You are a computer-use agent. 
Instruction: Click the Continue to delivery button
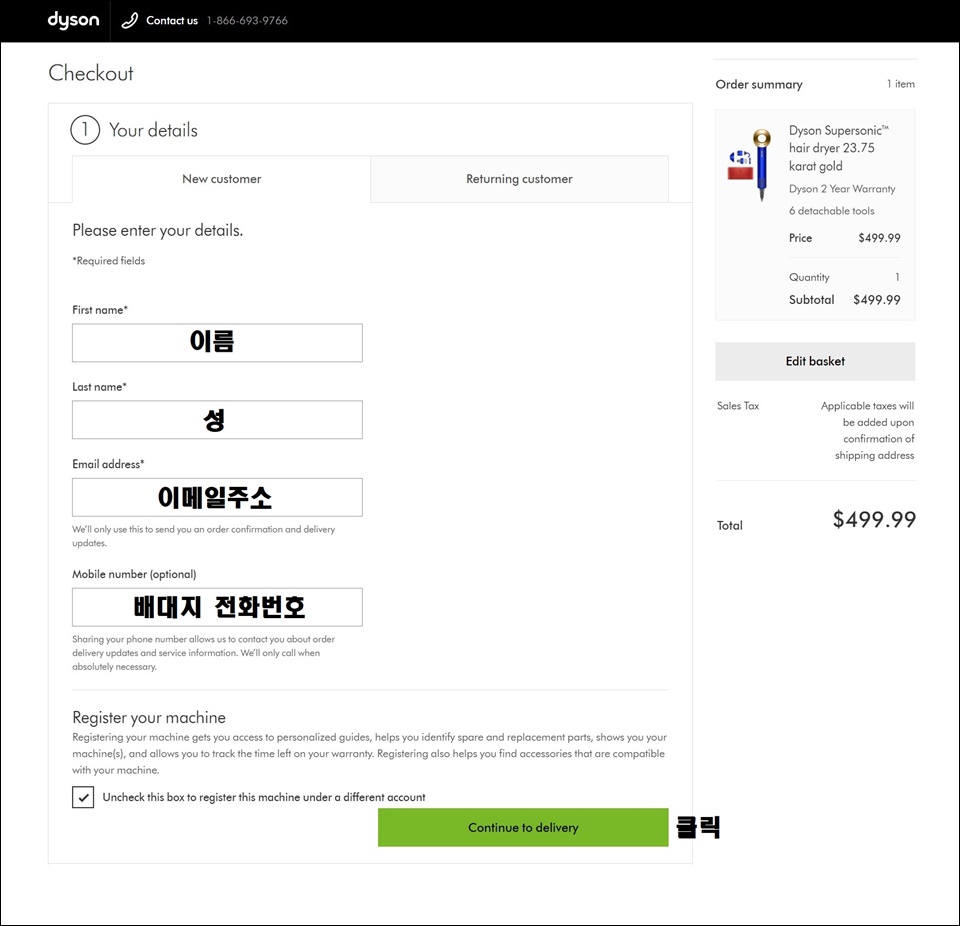(x=523, y=827)
